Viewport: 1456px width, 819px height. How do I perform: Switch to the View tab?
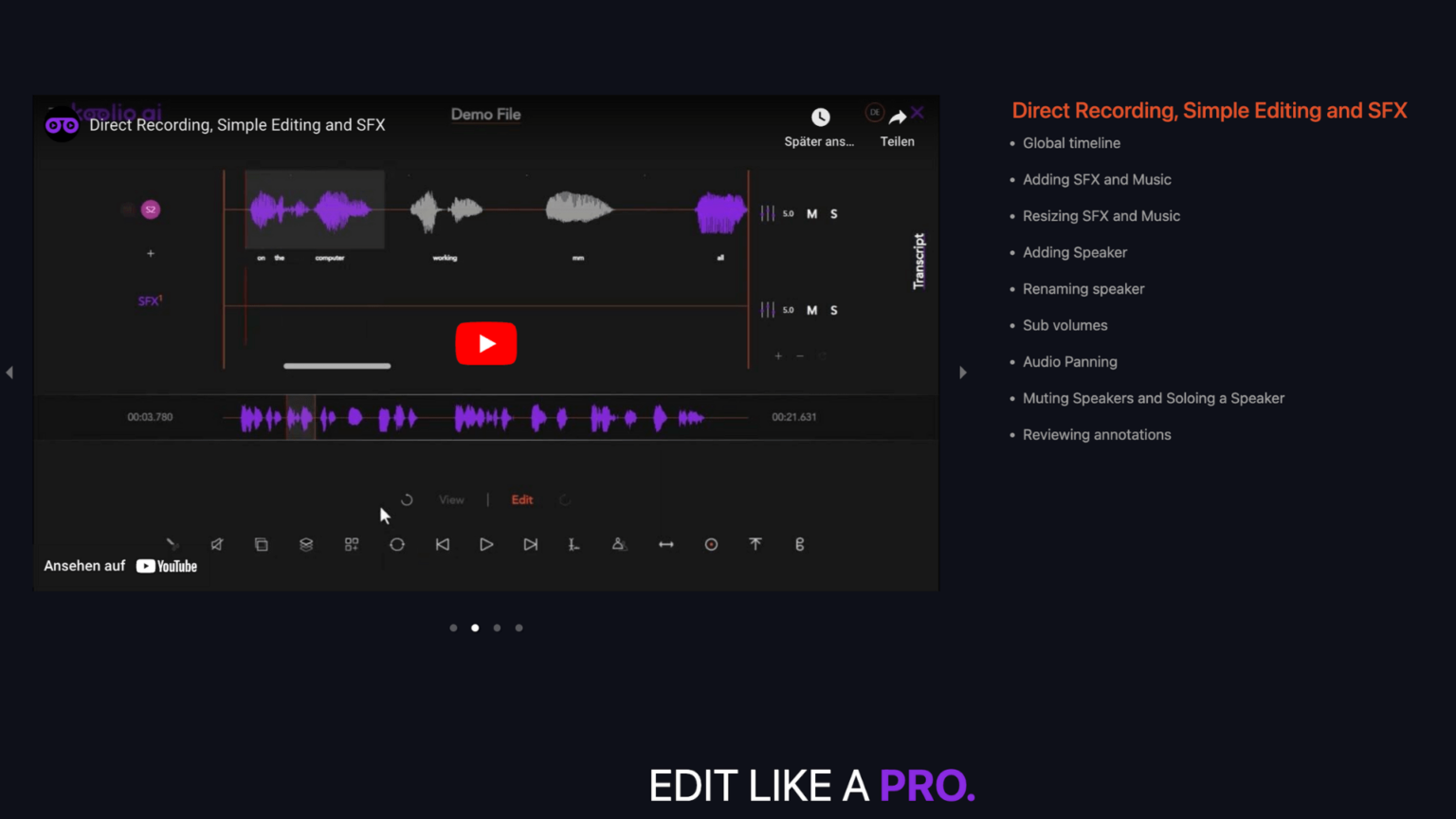[x=452, y=500]
